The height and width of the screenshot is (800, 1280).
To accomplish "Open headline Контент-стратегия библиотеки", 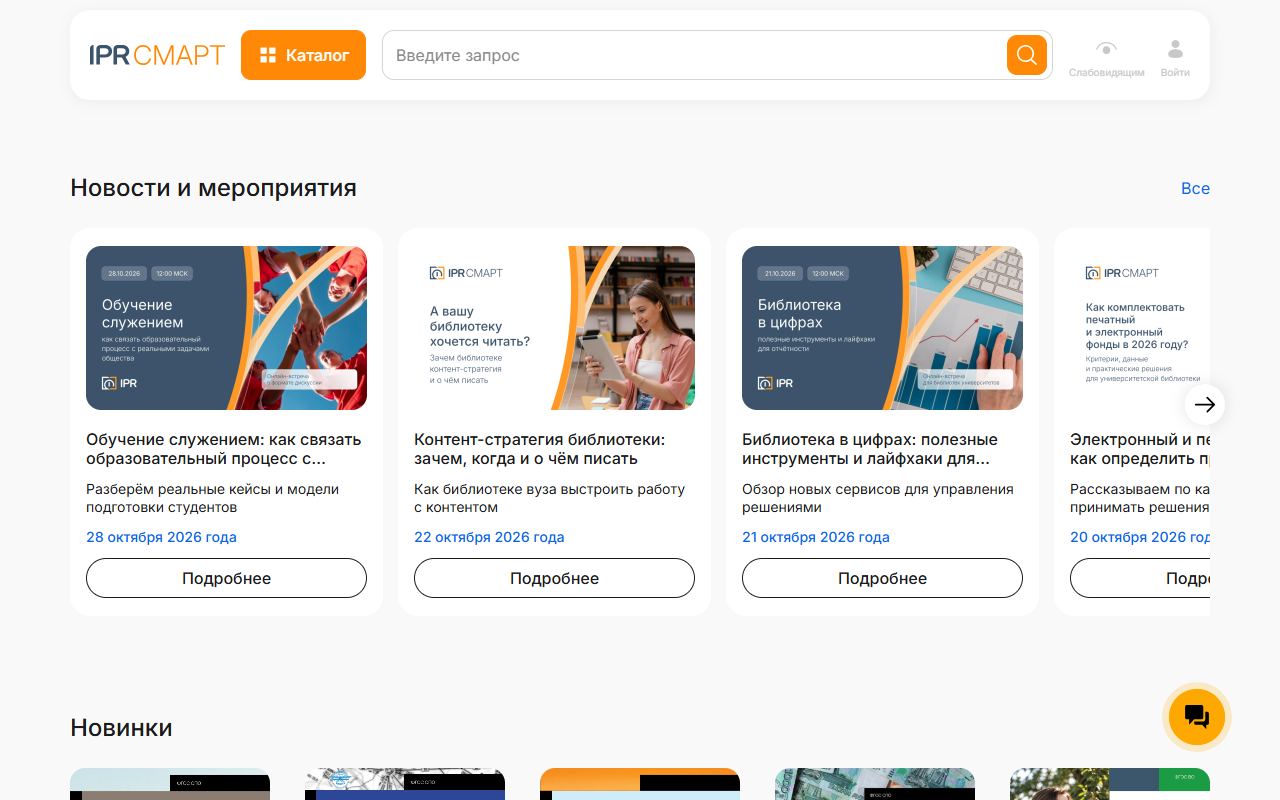I will (540, 449).
